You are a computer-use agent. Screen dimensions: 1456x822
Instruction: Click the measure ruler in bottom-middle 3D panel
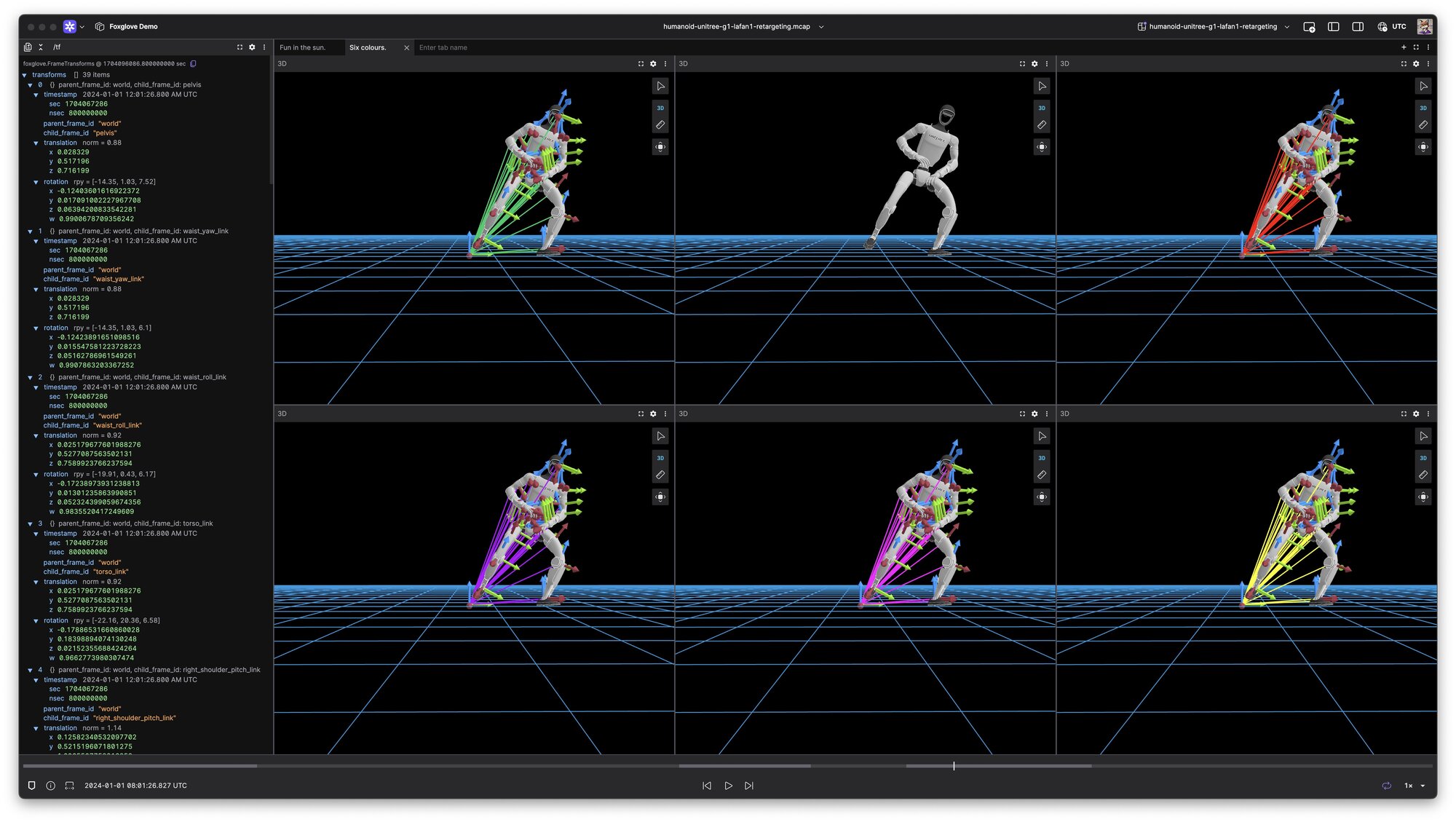pyautogui.click(x=1042, y=475)
